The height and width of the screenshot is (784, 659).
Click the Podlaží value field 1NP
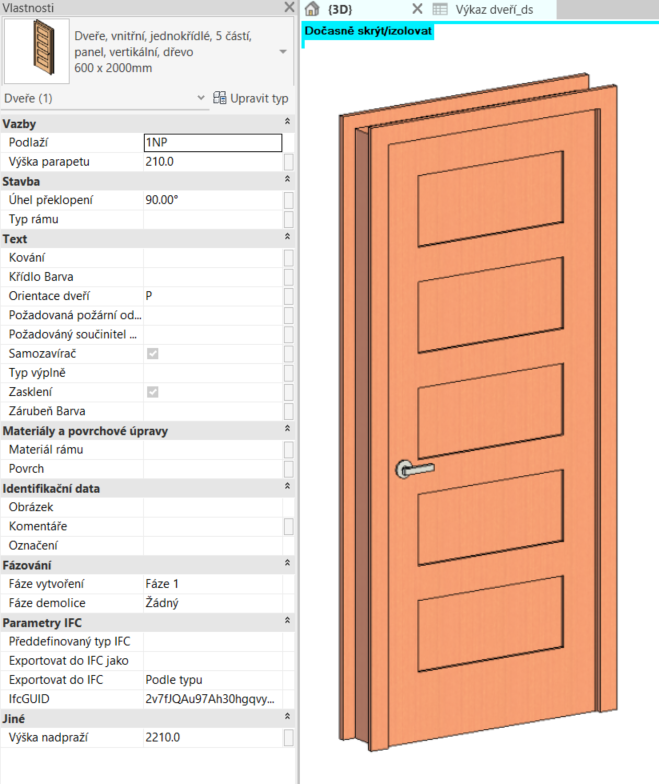[x=212, y=142]
